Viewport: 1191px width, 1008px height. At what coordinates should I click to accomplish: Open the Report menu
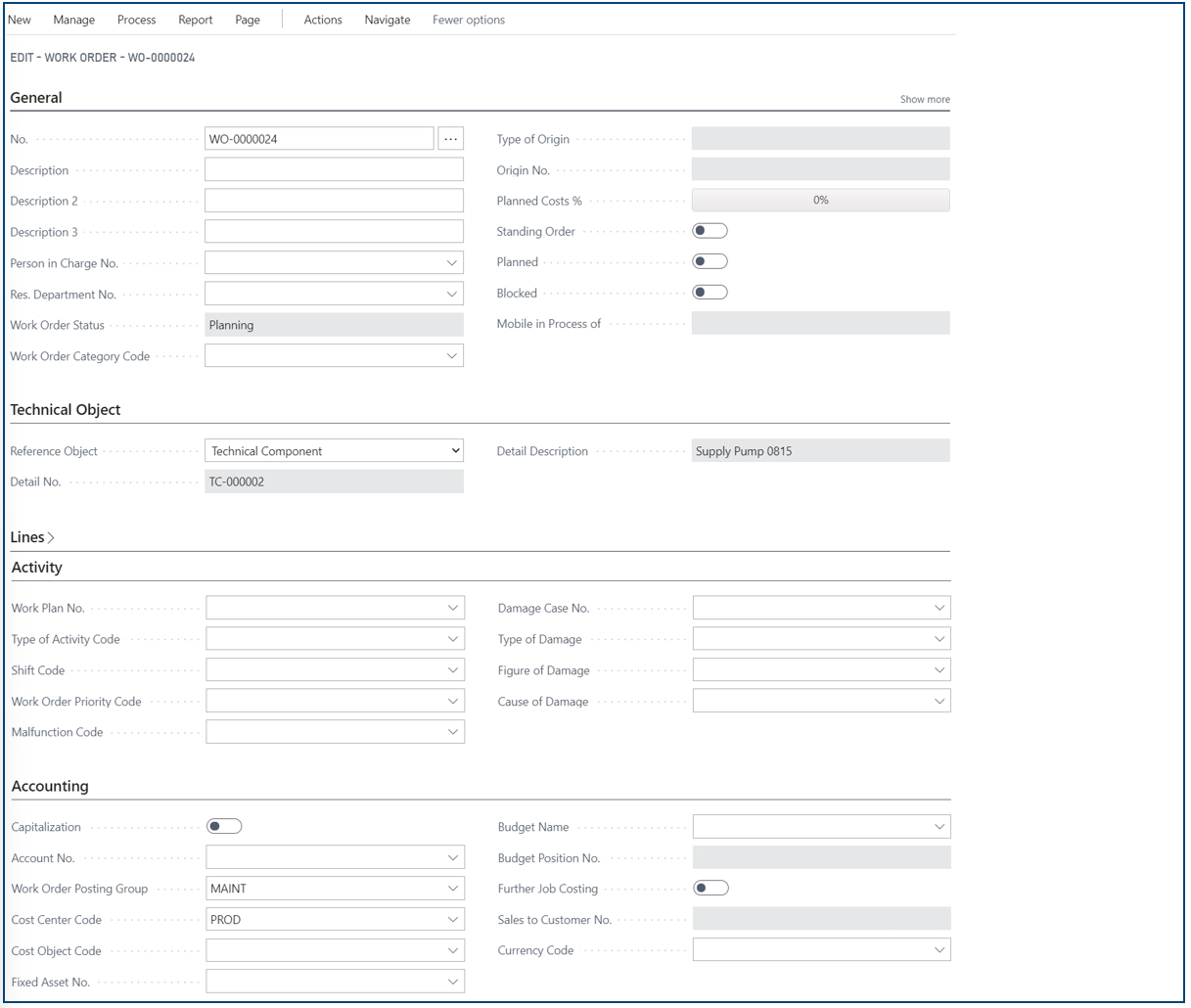click(196, 20)
